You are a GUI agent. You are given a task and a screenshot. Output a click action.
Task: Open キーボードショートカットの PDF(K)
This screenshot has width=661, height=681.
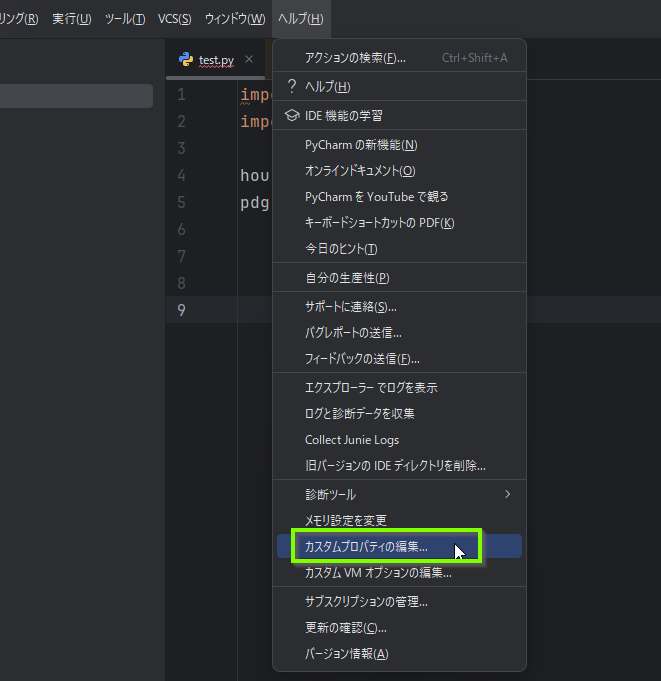tap(399, 223)
